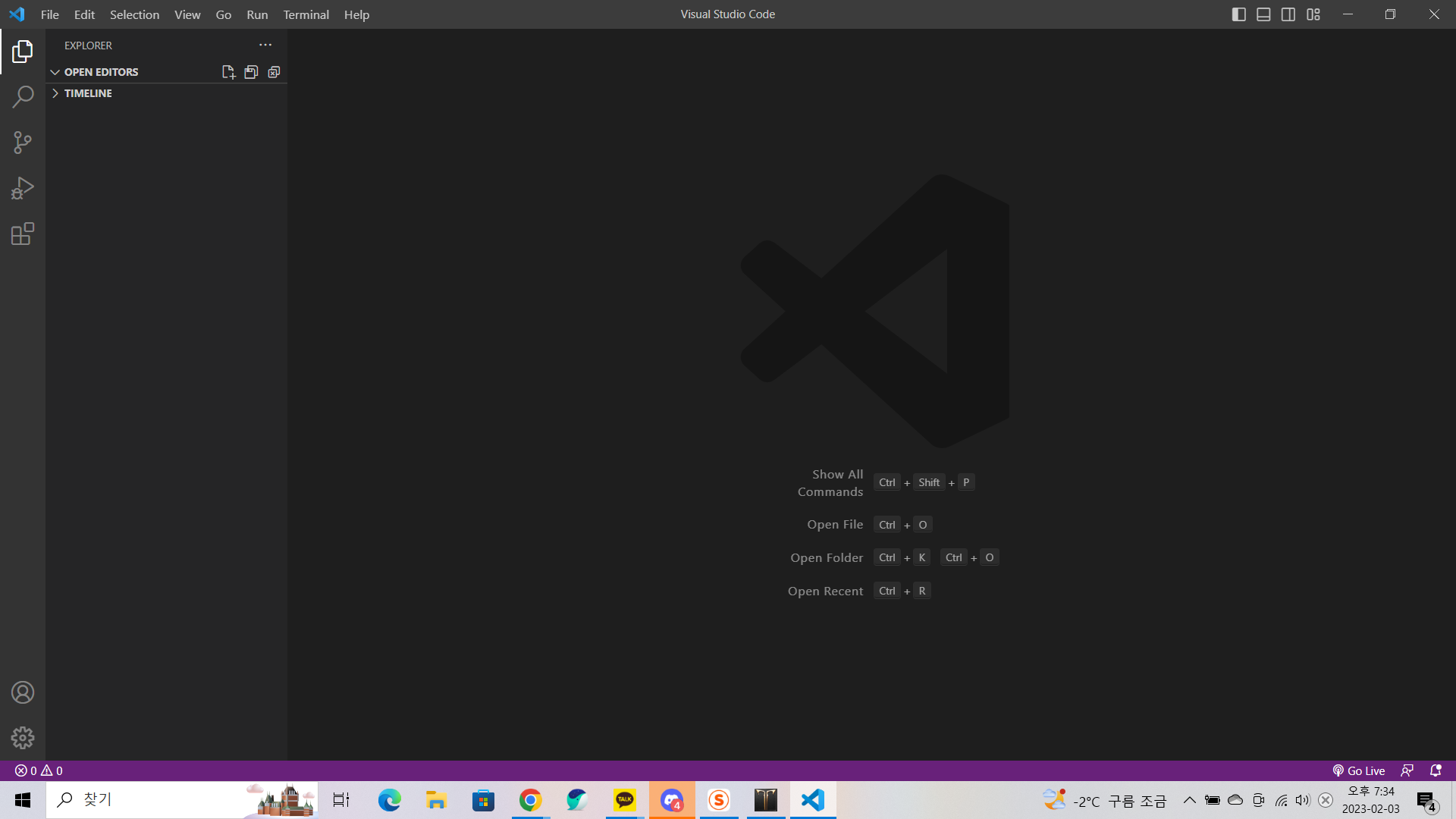Click the Save All icon in Open Editors
The width and height of the screenshot is (1456, 819).
(251, 72)
